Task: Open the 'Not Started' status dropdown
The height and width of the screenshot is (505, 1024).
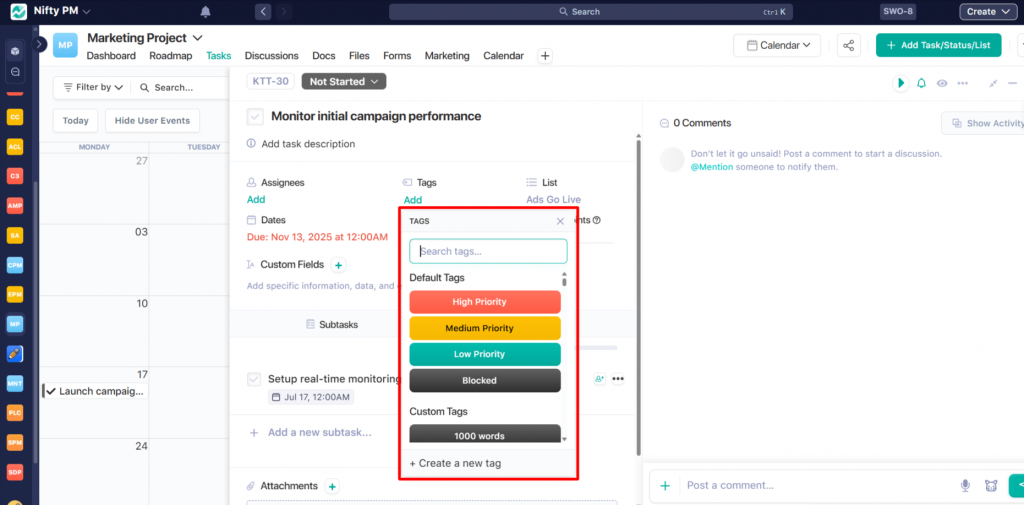Action: point(344,81)
